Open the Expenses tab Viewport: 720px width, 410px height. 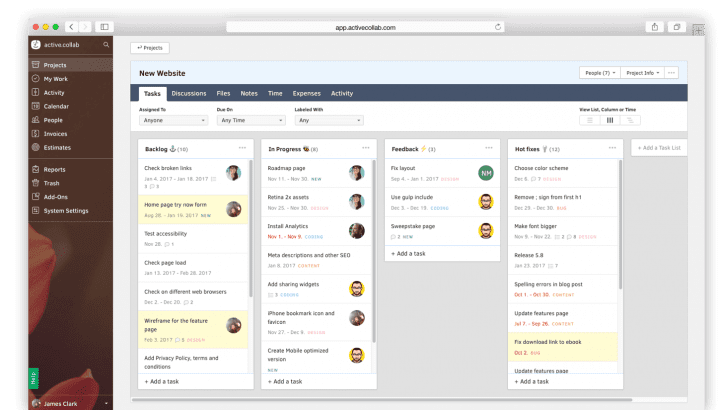pyautogui.click(x=306, y=93)
